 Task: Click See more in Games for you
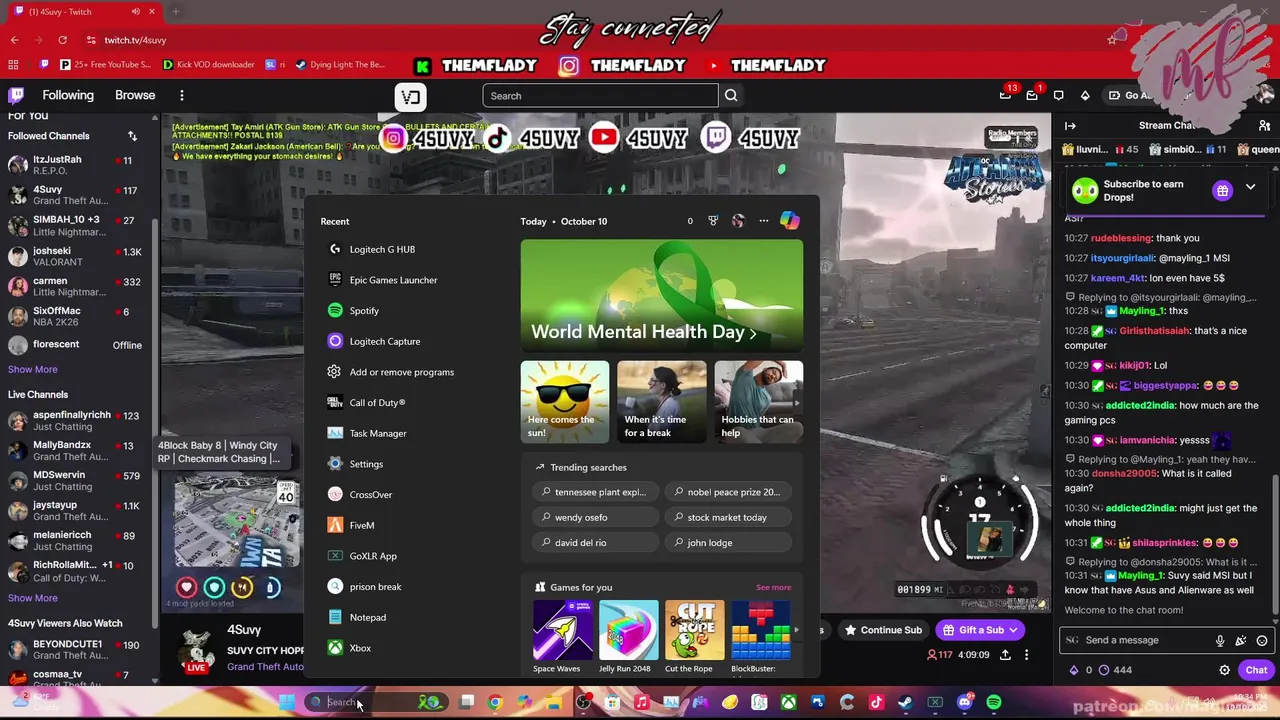[773, 587]
